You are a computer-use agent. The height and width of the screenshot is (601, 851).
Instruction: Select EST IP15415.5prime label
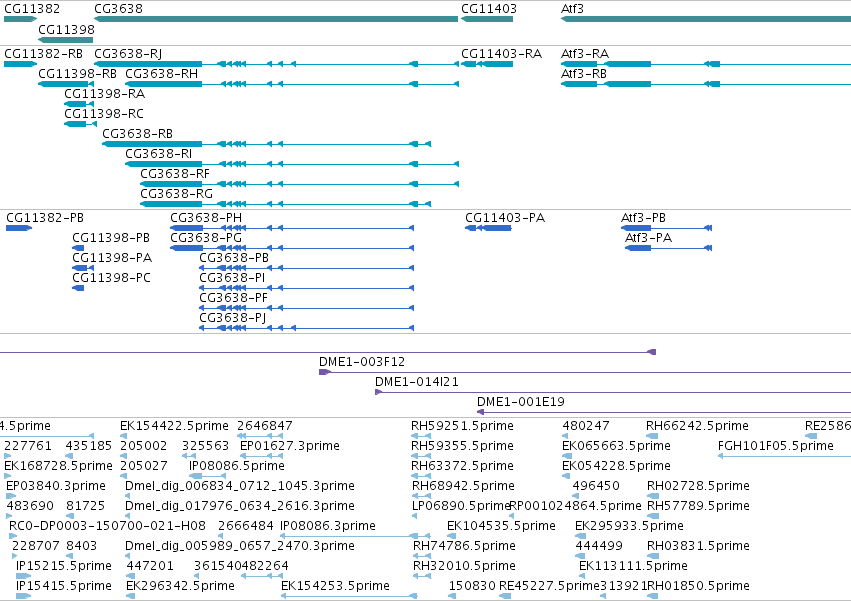(64, 586)
